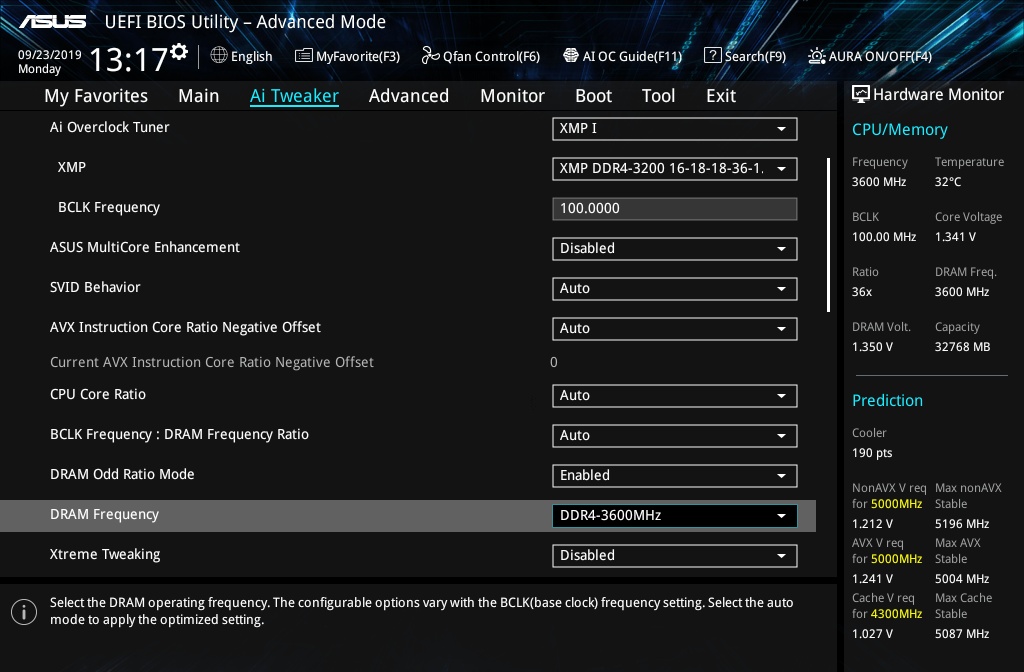
Task: Open ASUS MultiCore Enhancement dropdown
Action: pos(675,249)
